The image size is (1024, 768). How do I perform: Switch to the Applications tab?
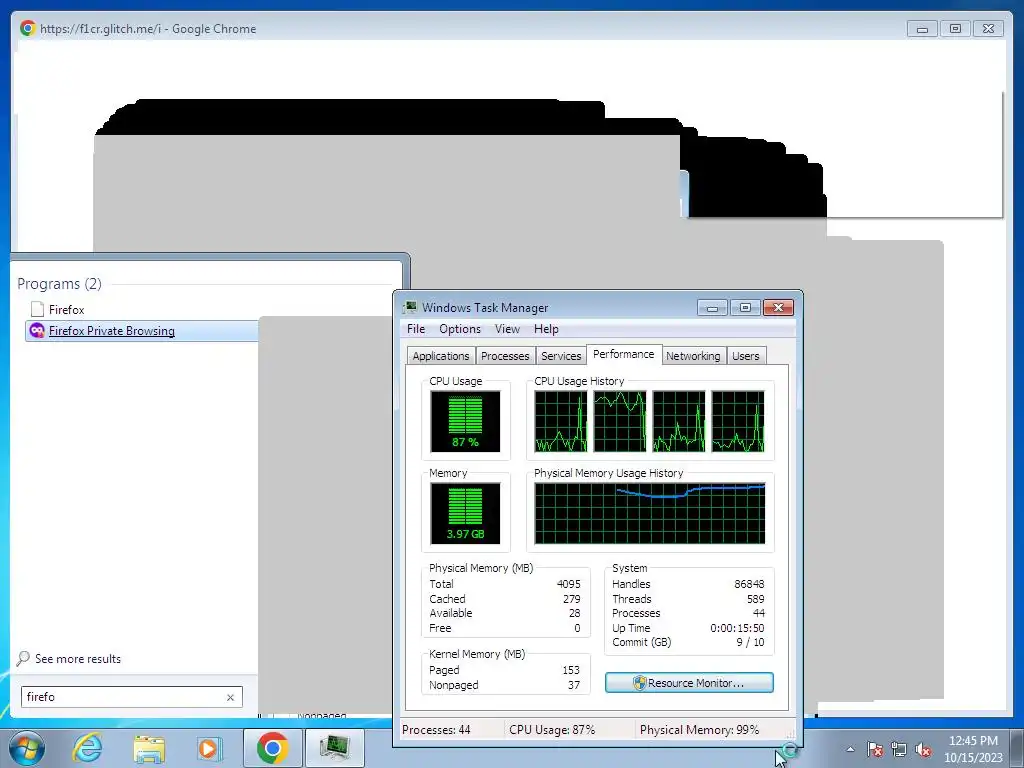(x=441, y=356)
